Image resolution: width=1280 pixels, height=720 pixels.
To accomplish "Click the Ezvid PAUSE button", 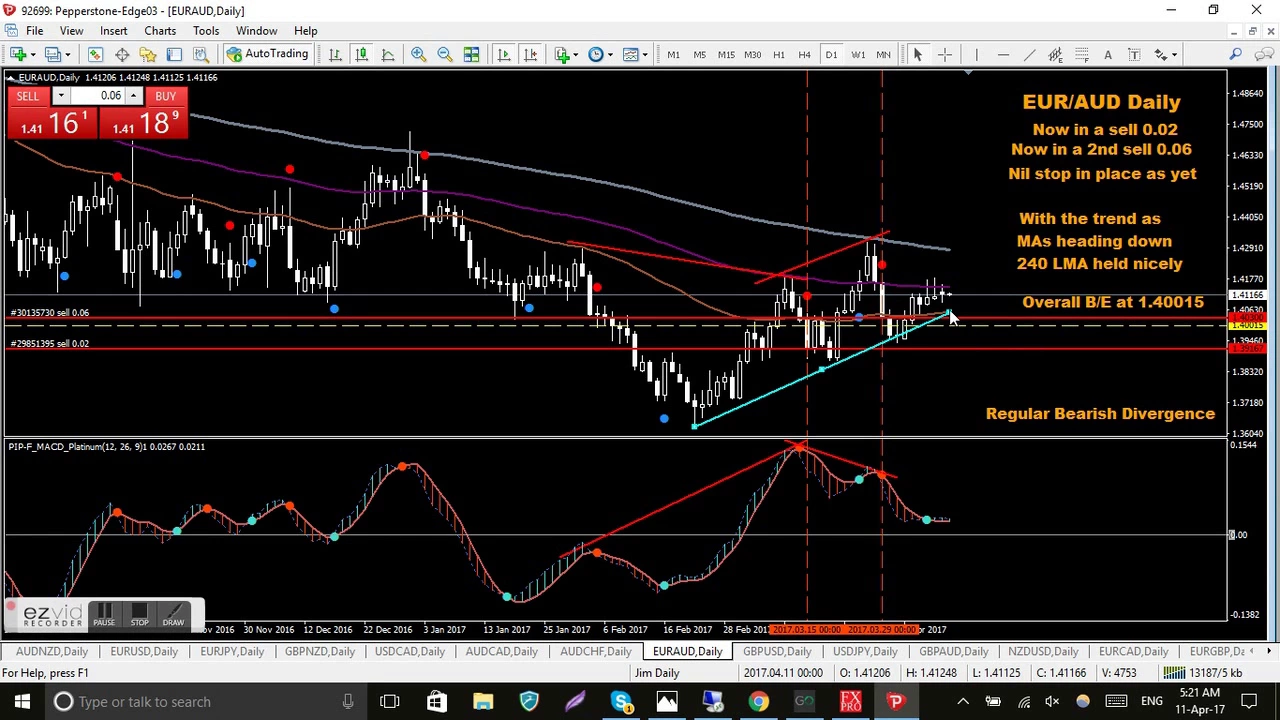I will 104,614.
